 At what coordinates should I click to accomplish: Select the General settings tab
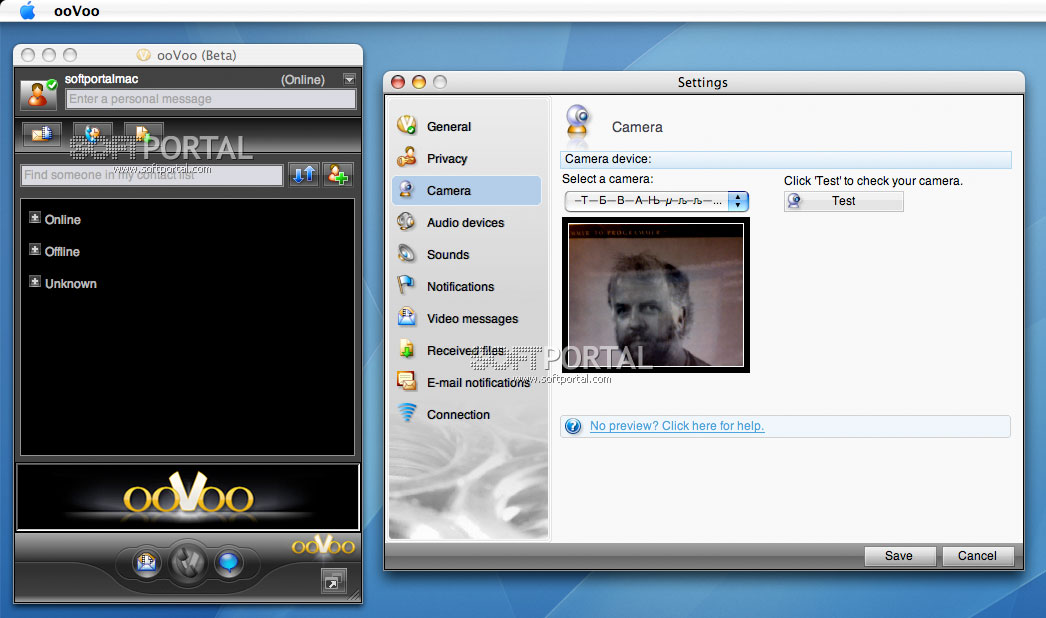point(466,126)
